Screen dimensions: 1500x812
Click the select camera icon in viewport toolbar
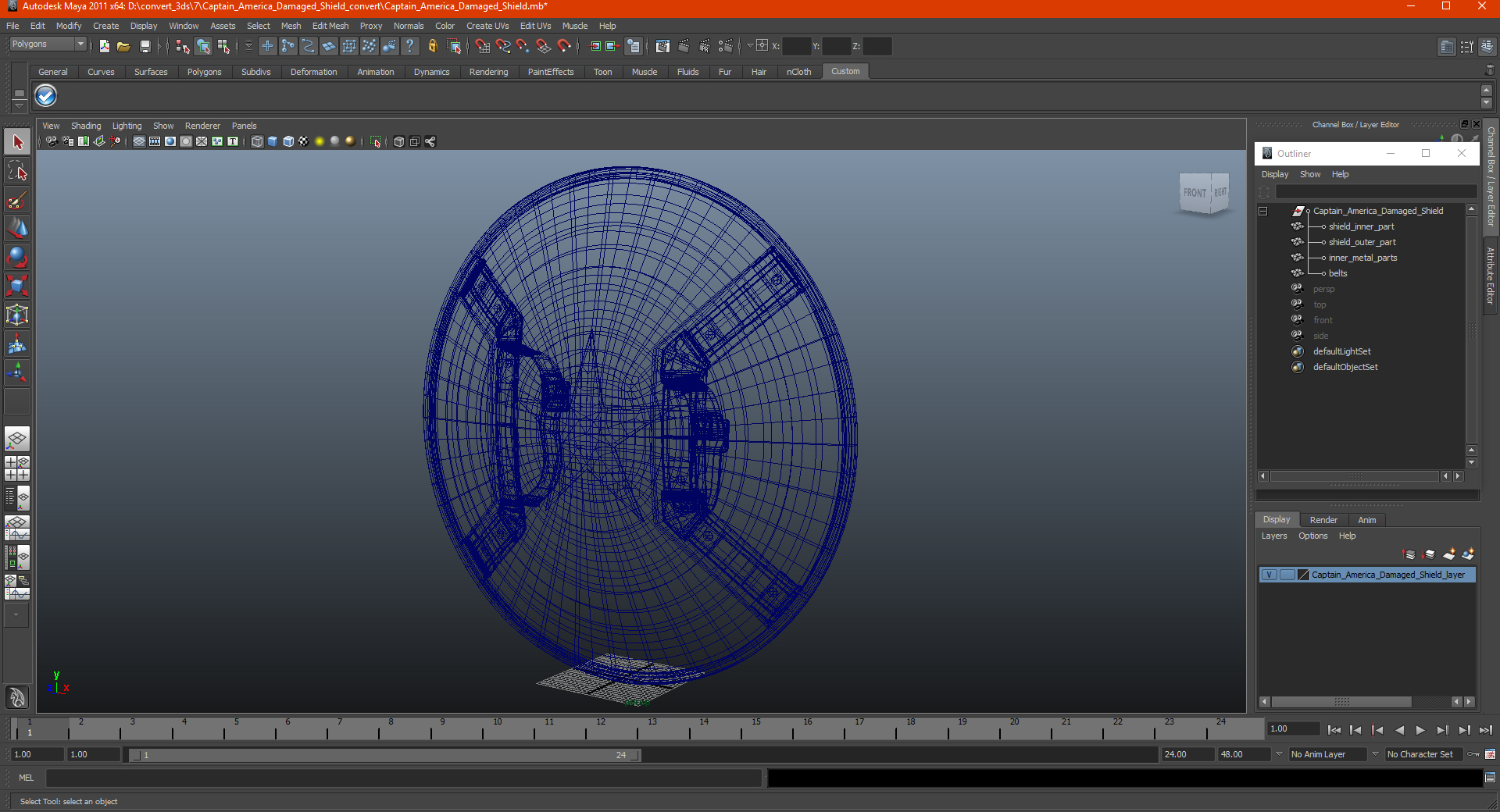pos(52,141)
